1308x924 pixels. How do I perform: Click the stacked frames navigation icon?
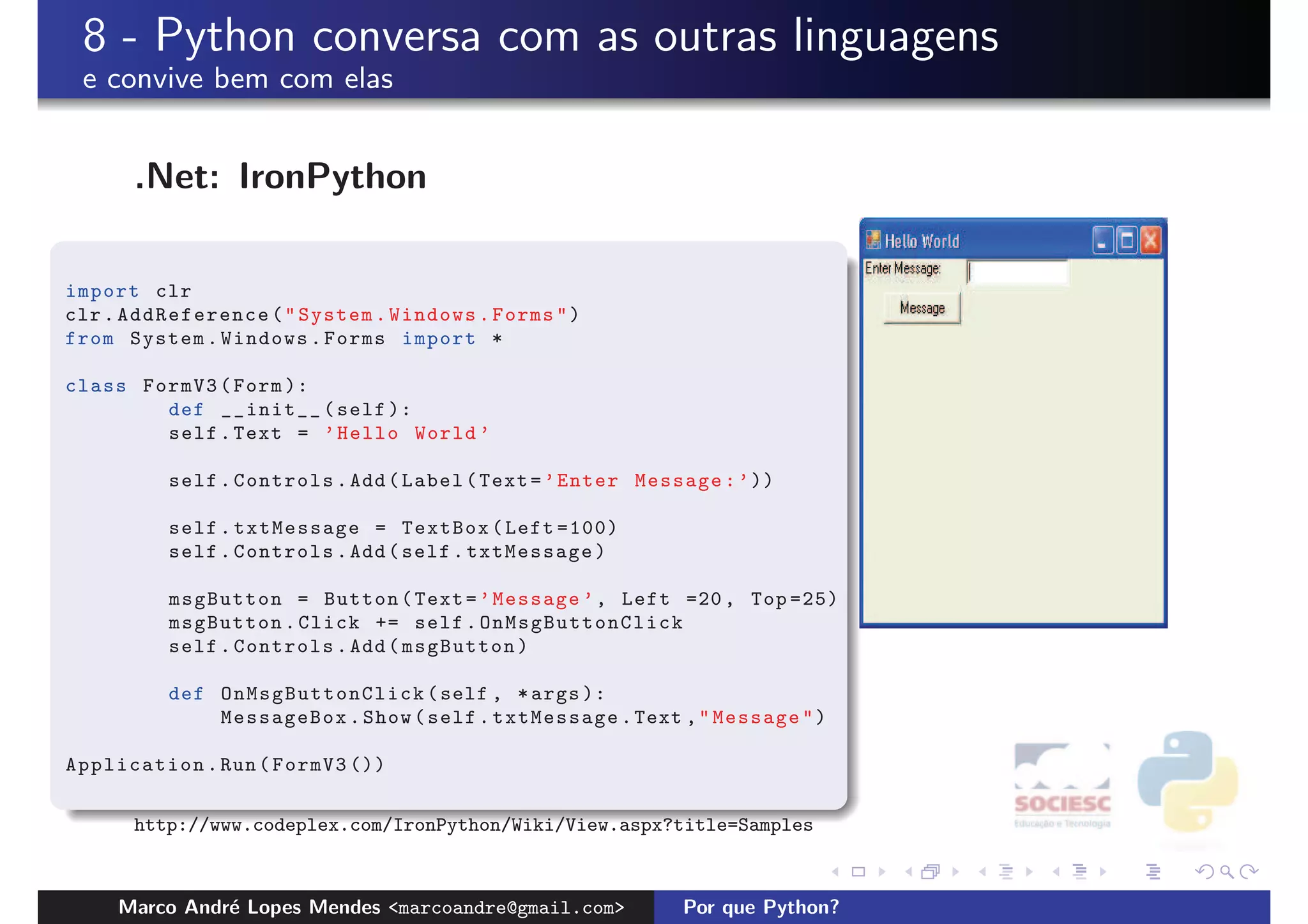point(931,872)
